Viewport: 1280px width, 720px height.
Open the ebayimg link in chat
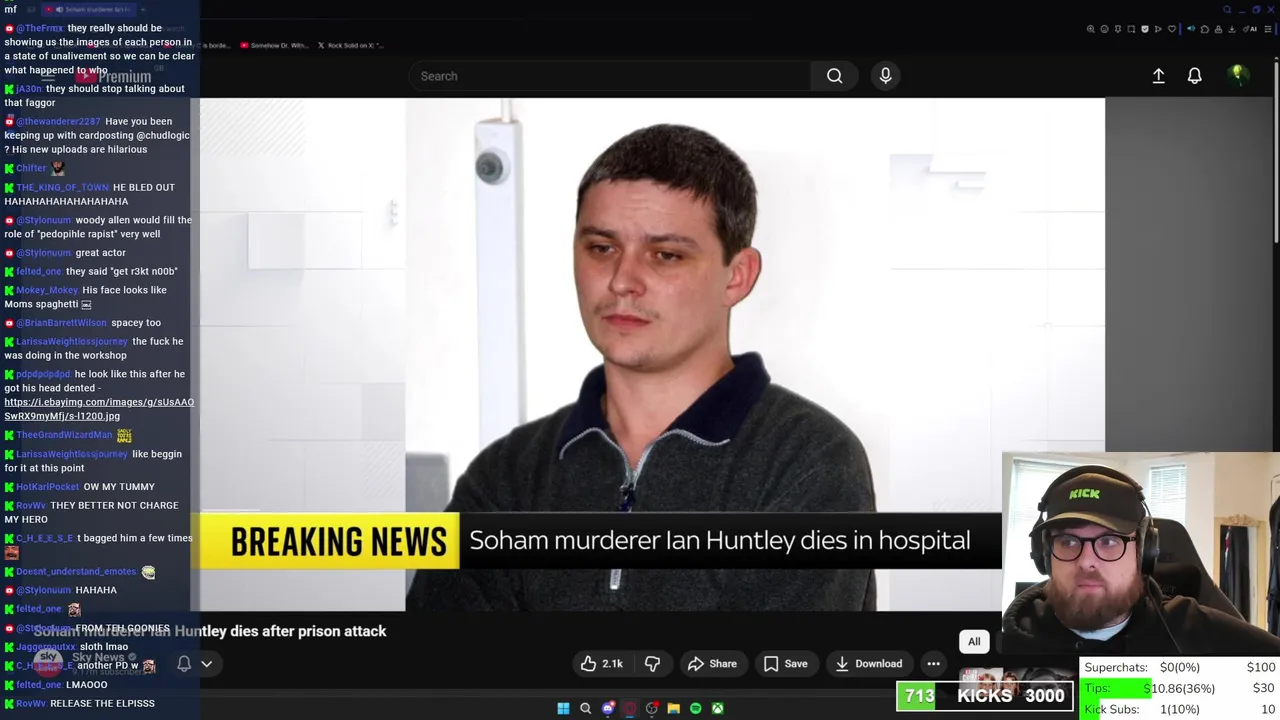tap(99, 409)
